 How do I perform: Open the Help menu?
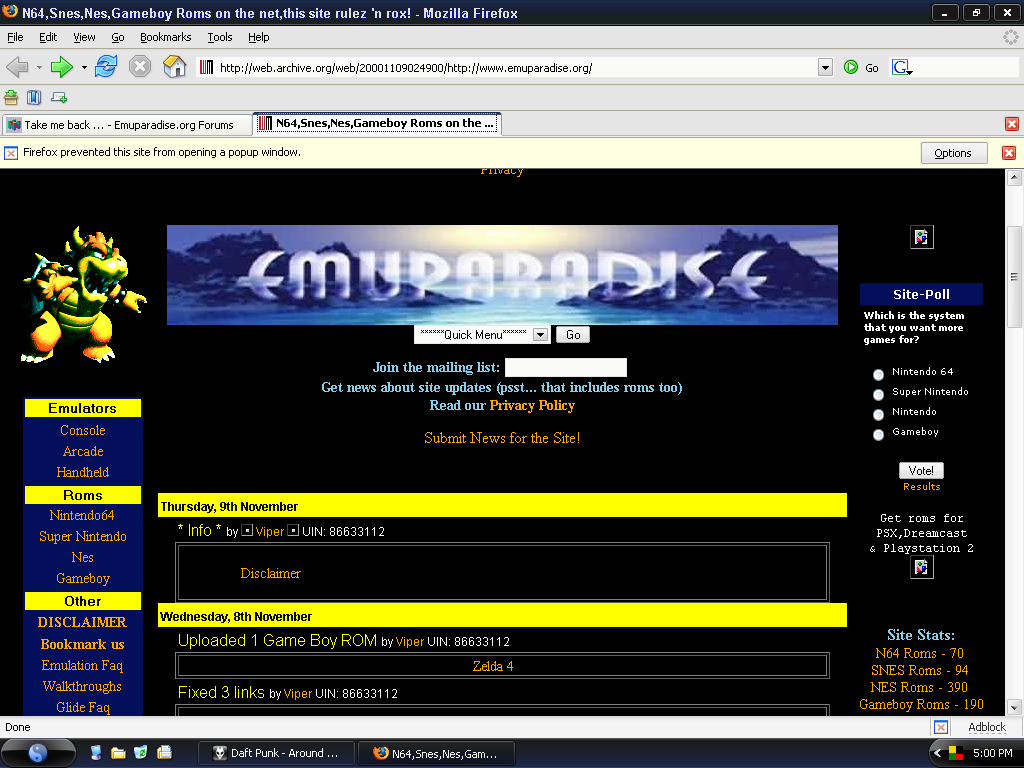point(259,37)
